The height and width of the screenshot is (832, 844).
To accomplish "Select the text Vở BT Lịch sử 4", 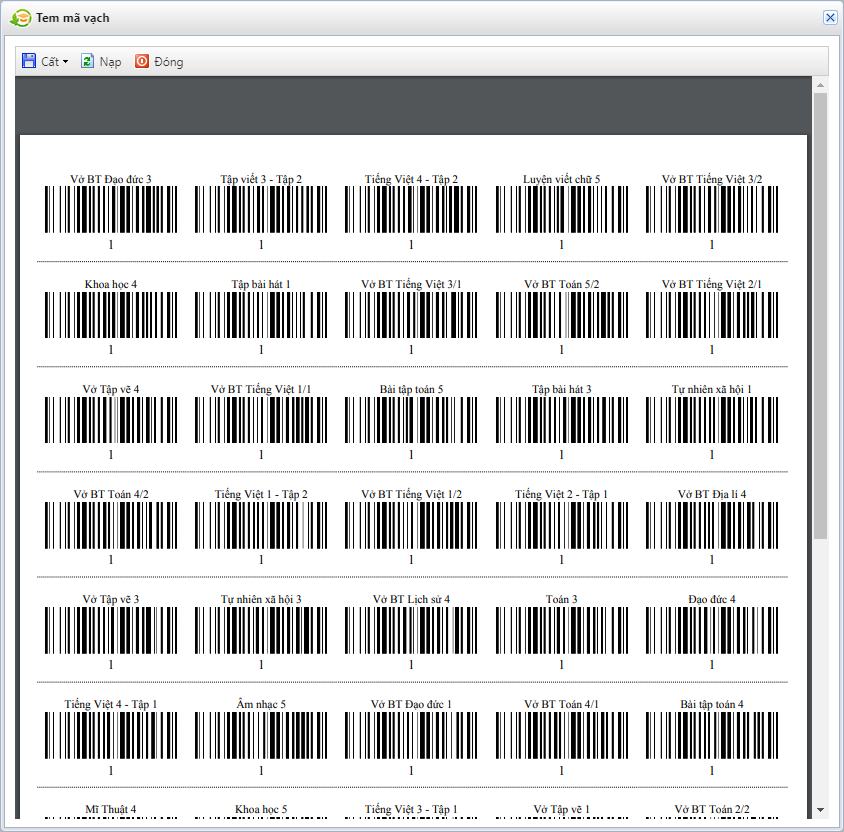I will coord(411,599).
